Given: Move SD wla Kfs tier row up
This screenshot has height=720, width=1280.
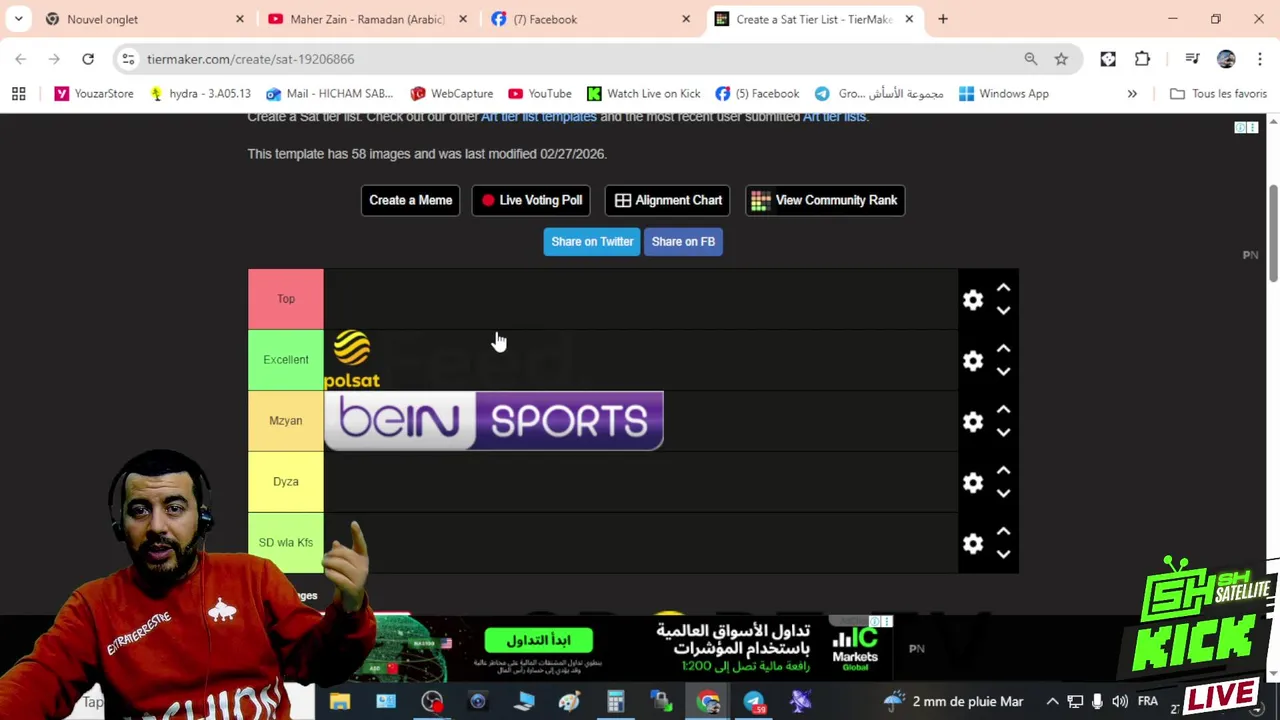Looking at the screenshot, I should (x=1003, y=532).
